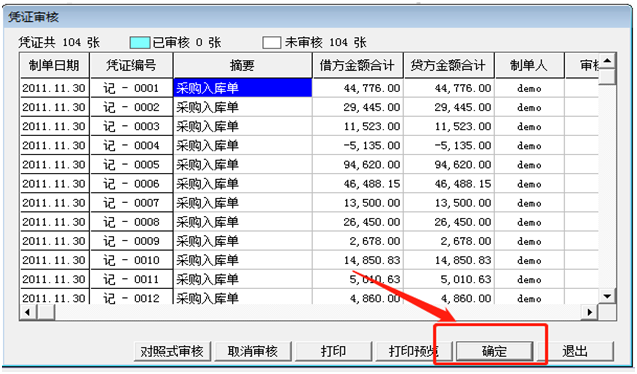Click debit amount 14,850.83
Viewport: 637px width, 374px height.
[x=372, y=260]
